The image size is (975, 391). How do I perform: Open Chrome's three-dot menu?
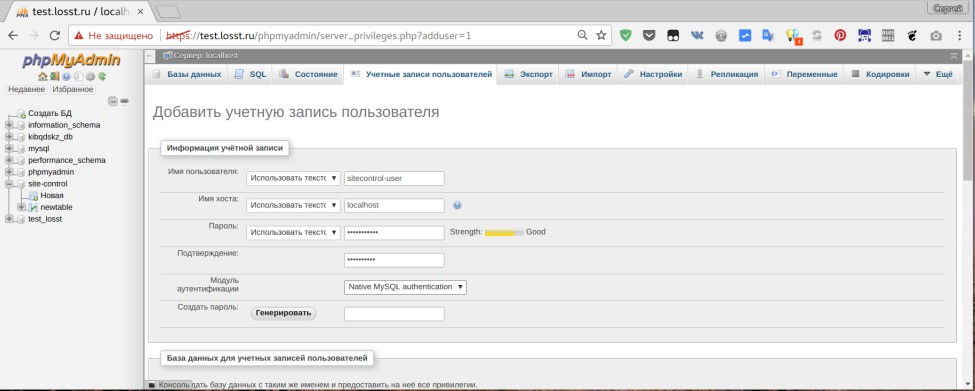[960, 35]
